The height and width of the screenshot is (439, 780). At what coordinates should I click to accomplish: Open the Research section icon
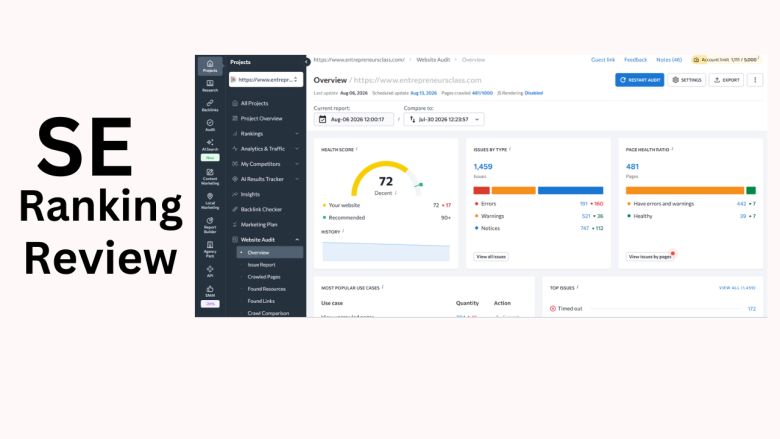(210, 86)
